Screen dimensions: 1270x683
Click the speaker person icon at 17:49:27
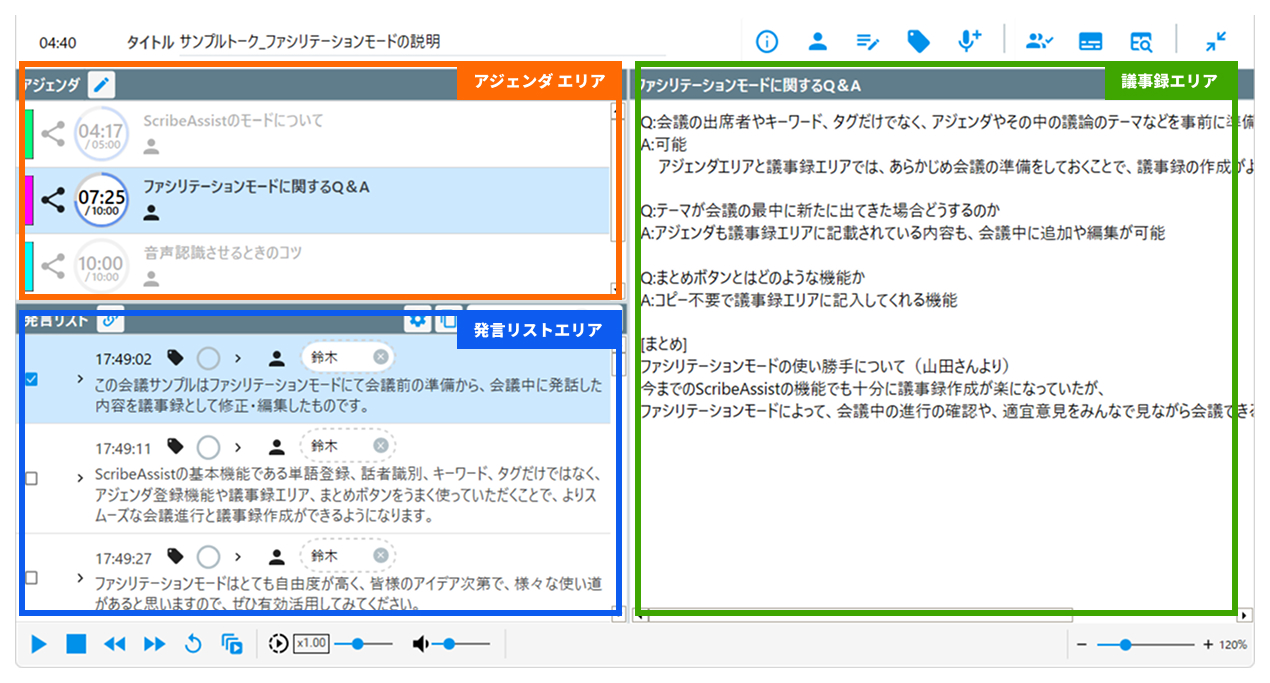[x=277, y=556]
